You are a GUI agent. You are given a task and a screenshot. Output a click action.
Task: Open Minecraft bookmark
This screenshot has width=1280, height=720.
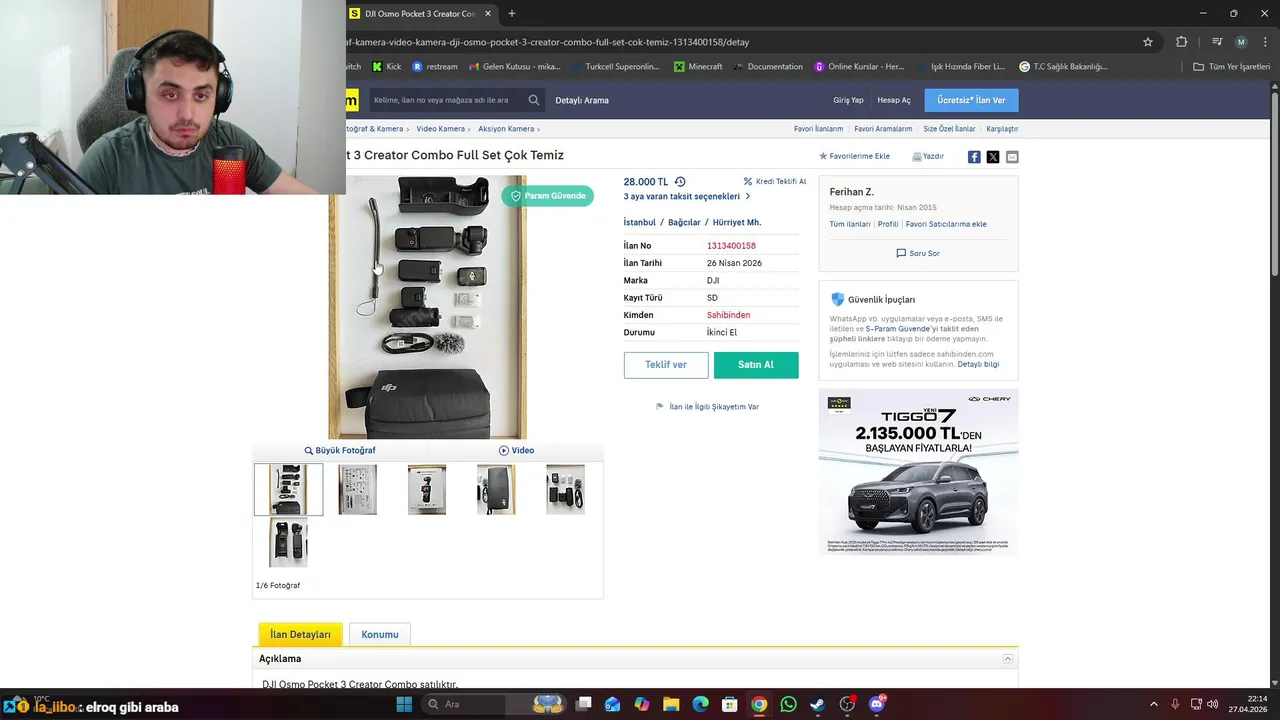click(x=698, y=67)
